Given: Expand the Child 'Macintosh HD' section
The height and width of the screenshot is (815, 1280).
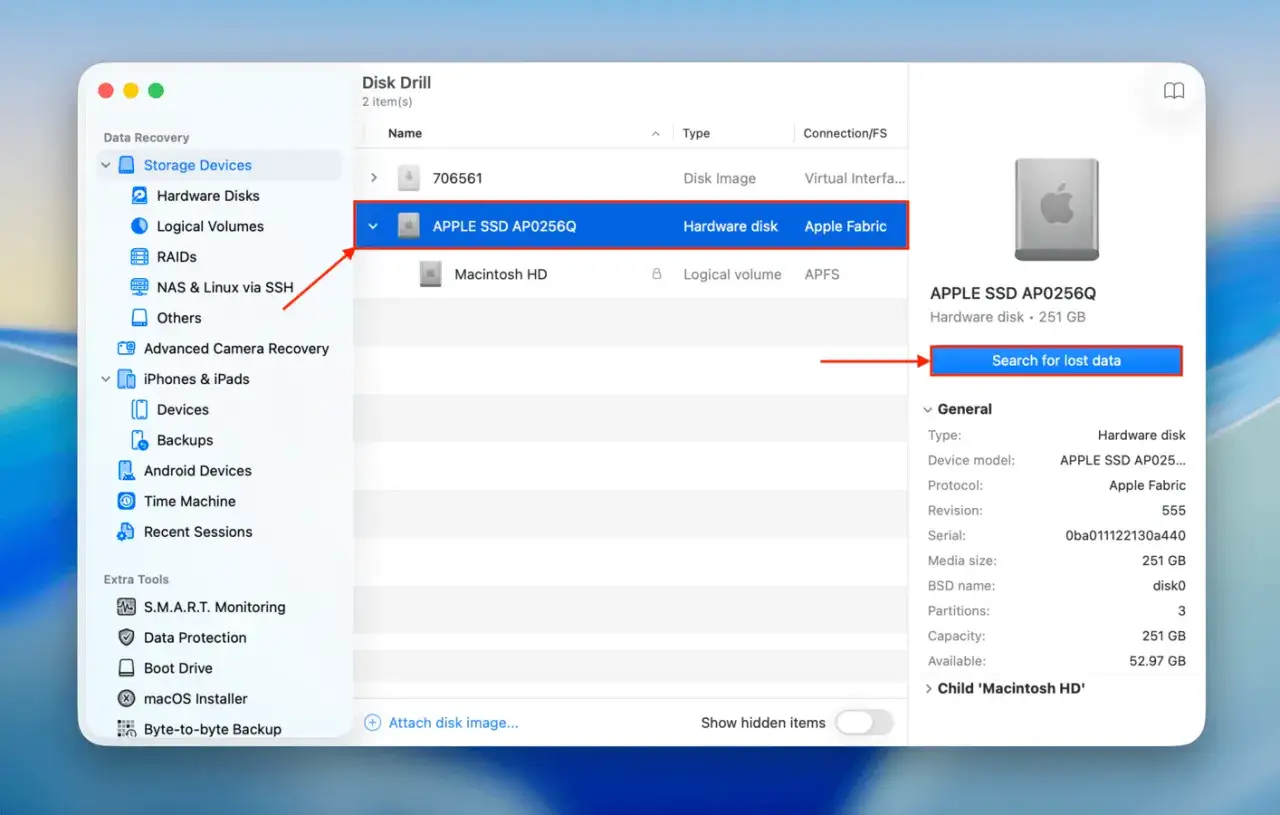Looking at the screenshot, I should tap(928, 688).
